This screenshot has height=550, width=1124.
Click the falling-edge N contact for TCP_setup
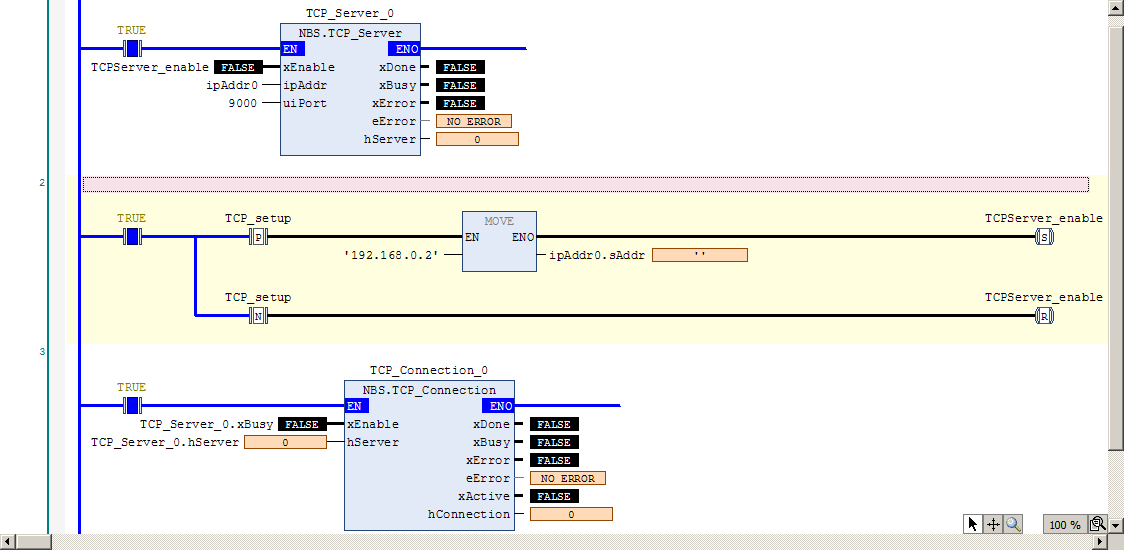click(x=258, y=316)
